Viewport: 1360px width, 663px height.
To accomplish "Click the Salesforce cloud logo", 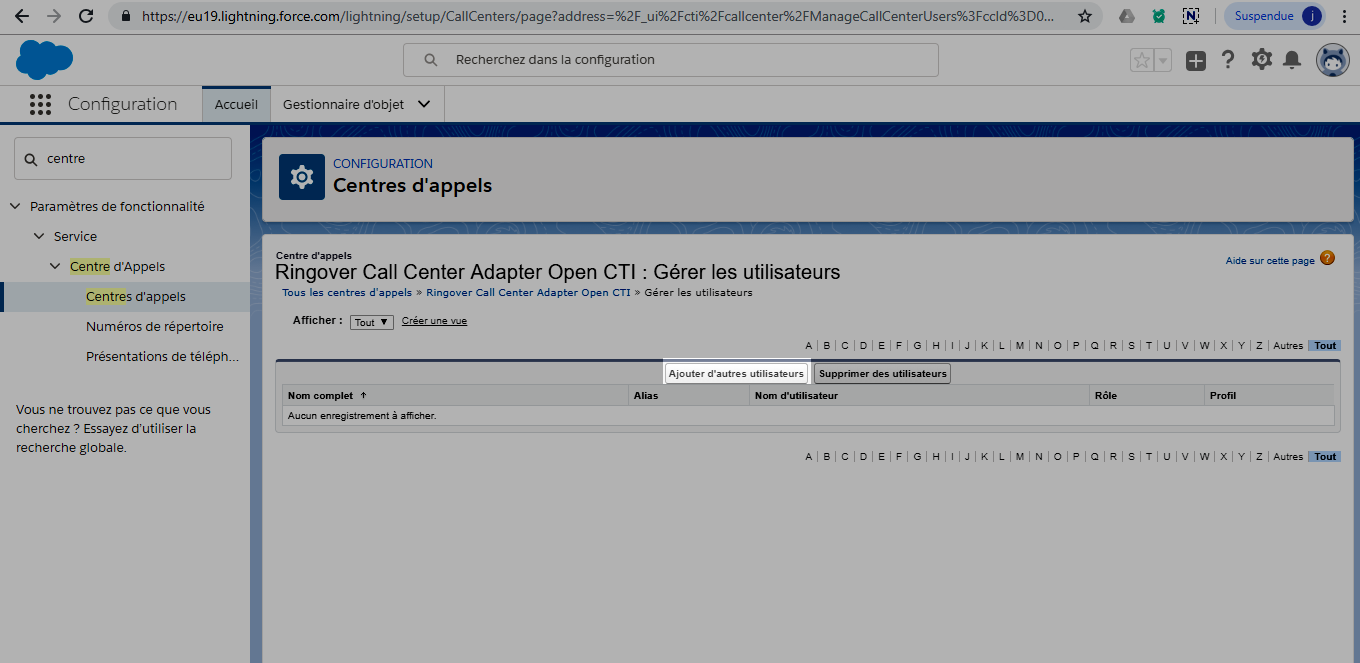I will pyautogui.click(x=44, y=60).
